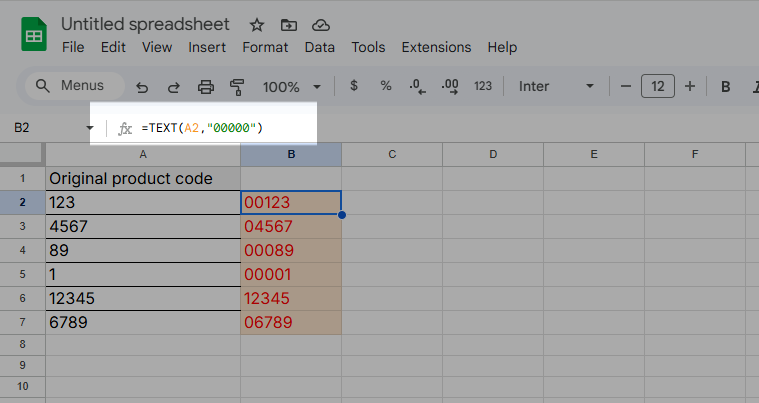This screenshot has height=403, width=759.
Task: Click the redo arrow
Action: 173,87
